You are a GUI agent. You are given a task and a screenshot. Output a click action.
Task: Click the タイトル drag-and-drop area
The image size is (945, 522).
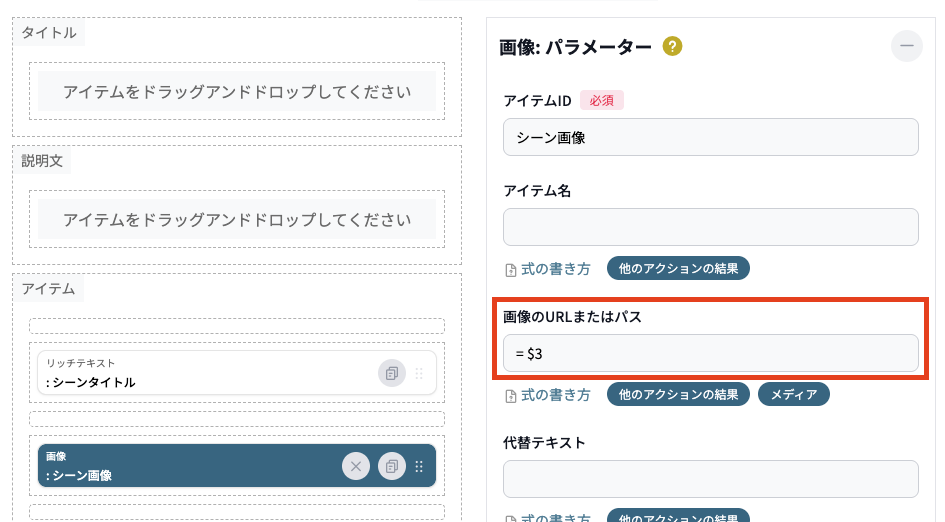point(237,92)
